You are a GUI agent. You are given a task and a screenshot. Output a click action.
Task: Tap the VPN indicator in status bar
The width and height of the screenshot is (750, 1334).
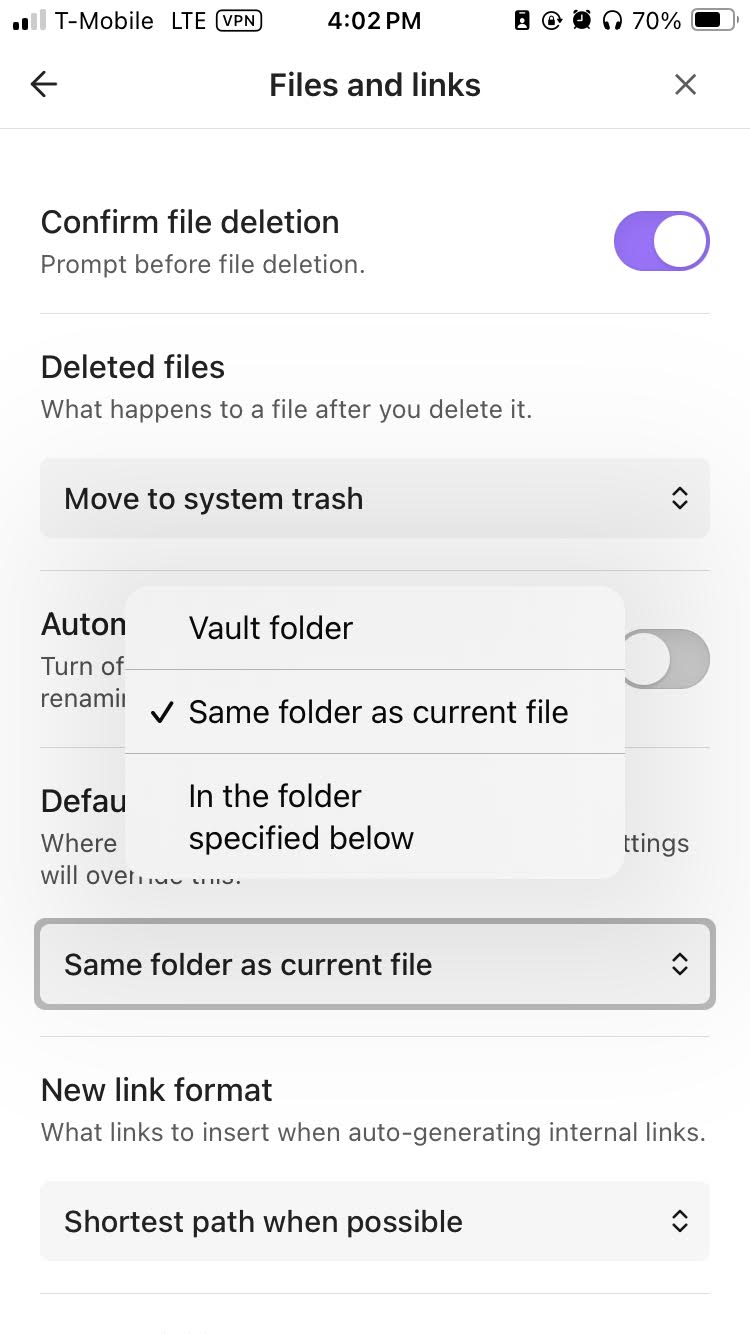coord(239,21)
